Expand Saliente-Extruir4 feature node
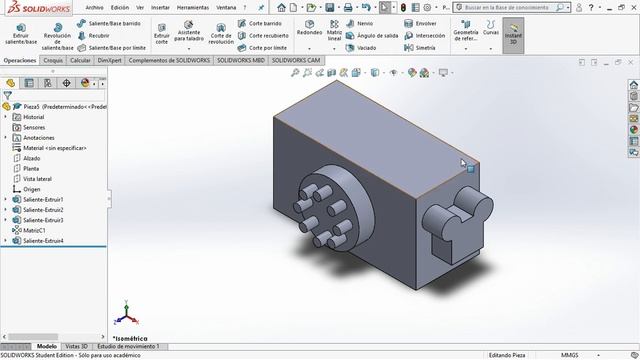The width and height of the screenshot is (640, 360). click(6, 240)
